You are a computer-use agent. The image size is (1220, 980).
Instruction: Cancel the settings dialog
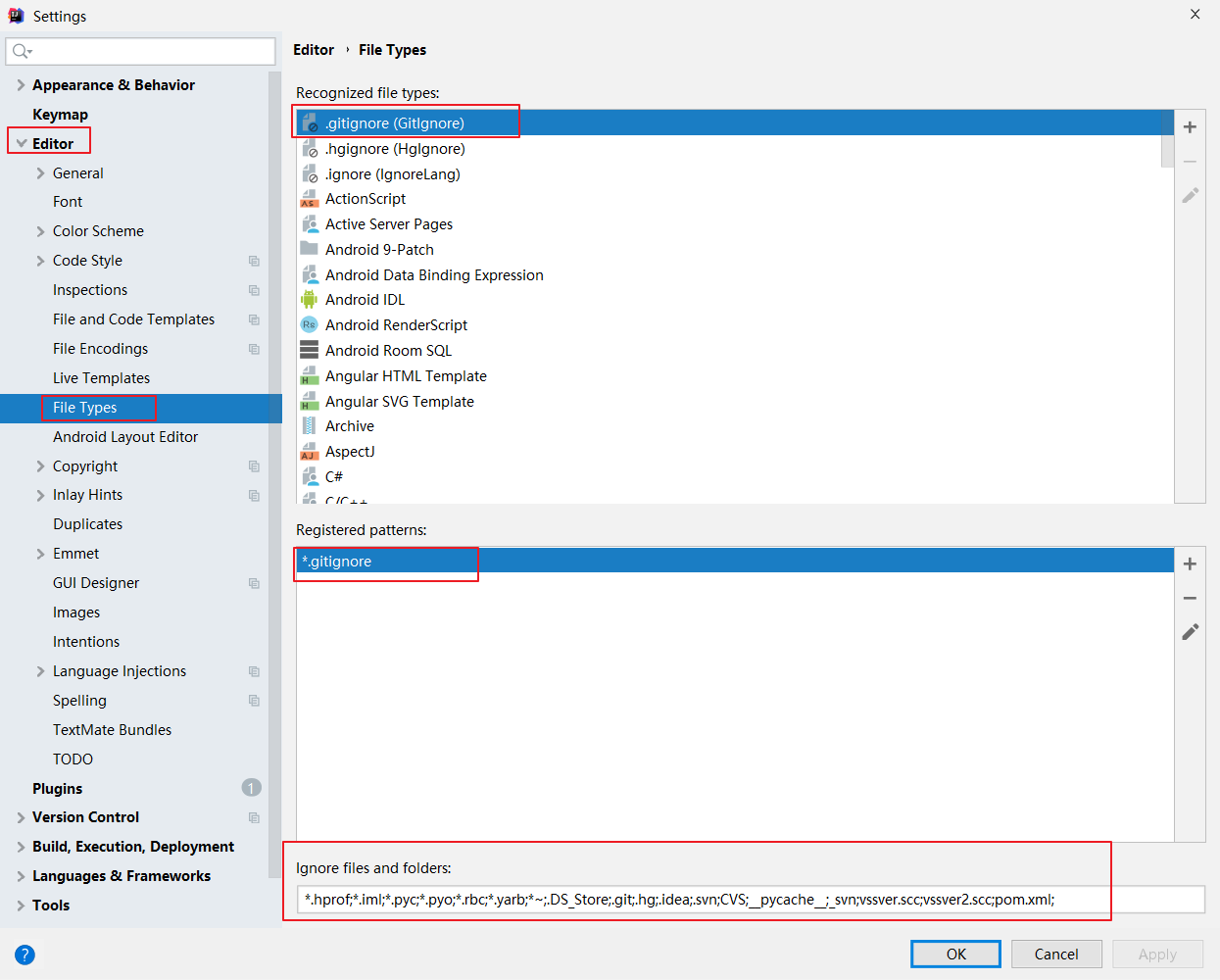(1056, 955)
